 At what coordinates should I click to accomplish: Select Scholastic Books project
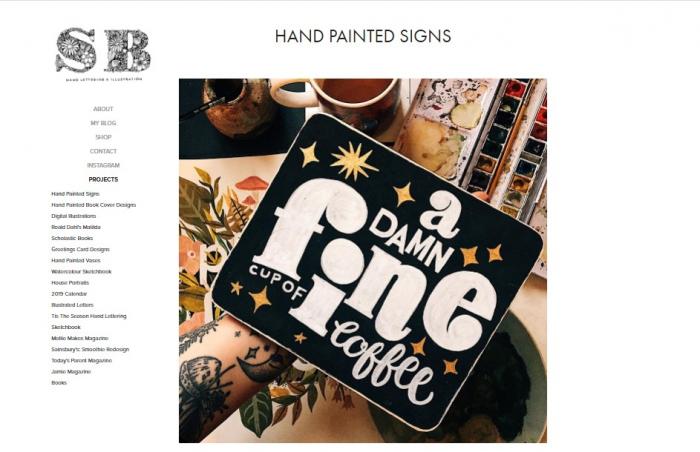[x=72, y=239]
